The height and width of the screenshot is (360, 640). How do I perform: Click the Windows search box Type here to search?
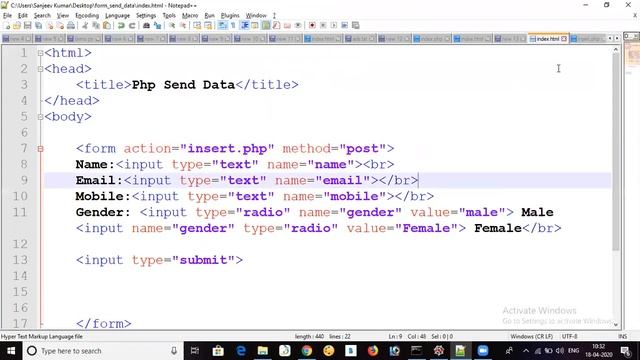tap(102, 351)
